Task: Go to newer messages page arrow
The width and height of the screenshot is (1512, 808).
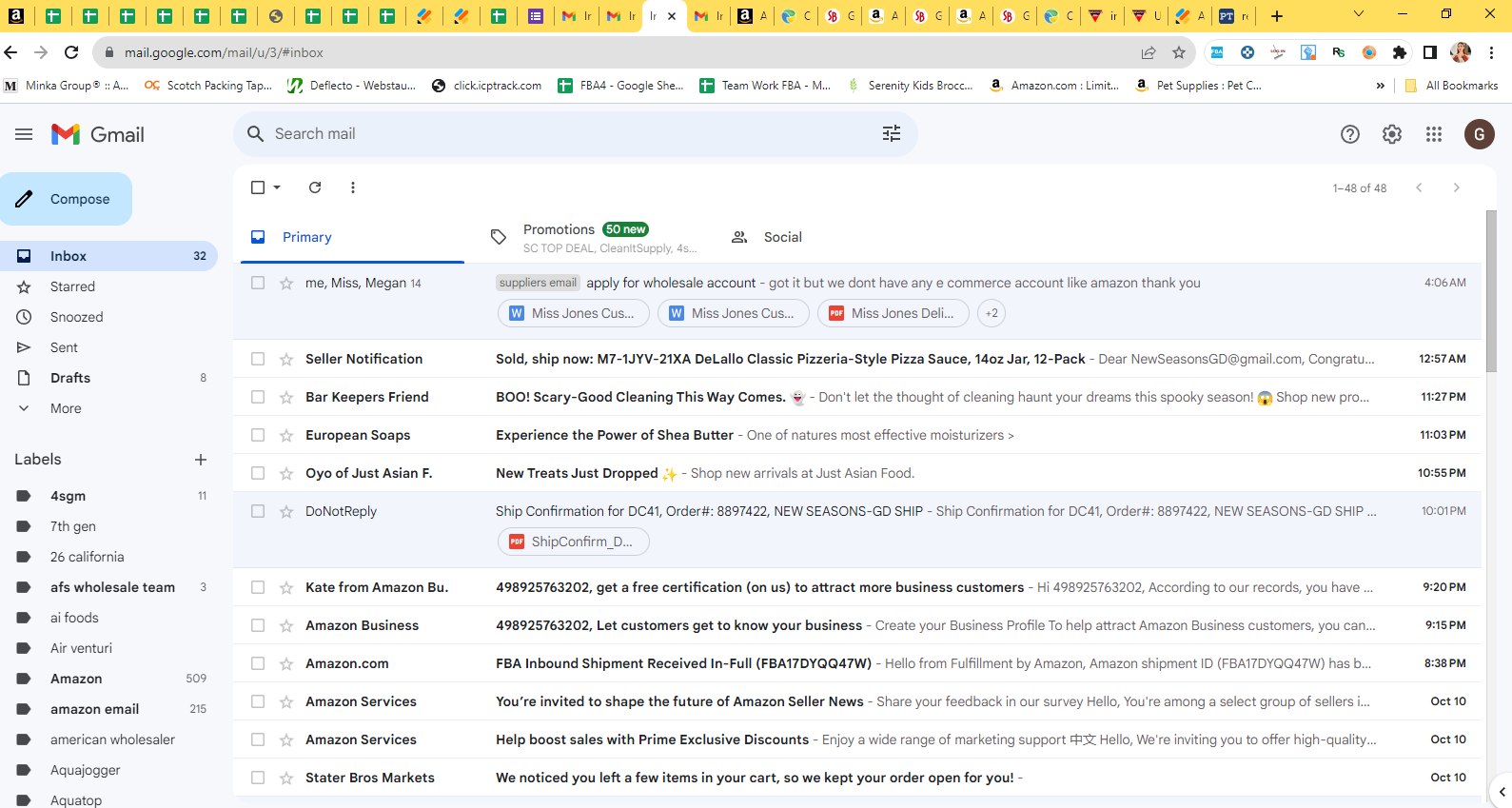Action: coord(1419,187)
